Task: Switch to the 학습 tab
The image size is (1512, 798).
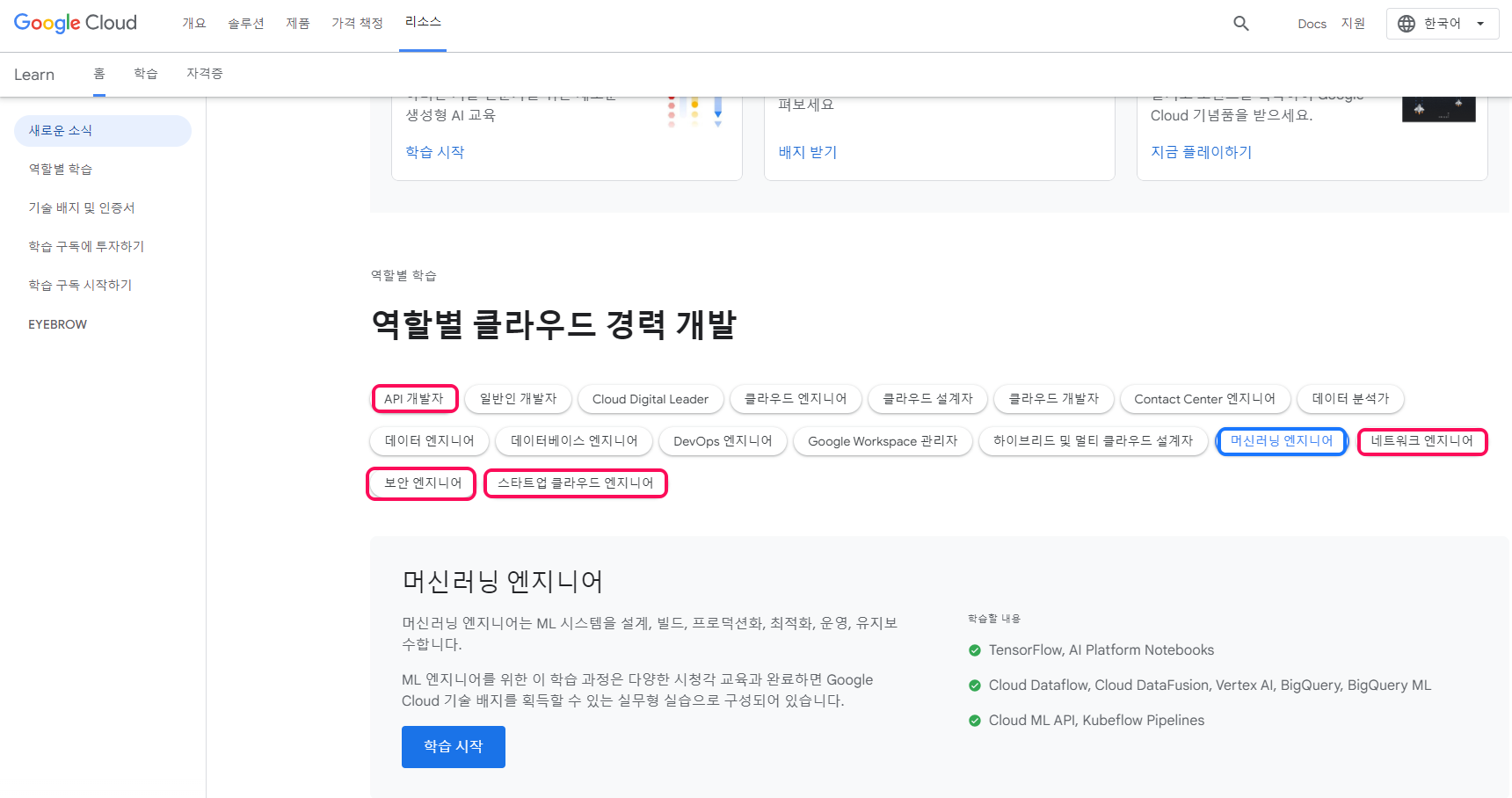Action: 146,74
